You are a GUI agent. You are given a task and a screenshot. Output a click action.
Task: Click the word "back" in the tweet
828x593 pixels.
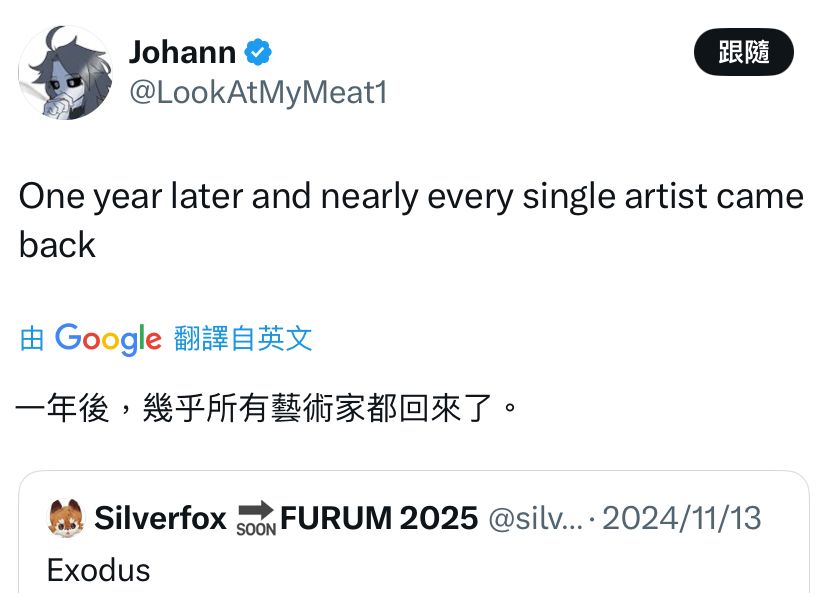pyautogui.click(x=57, y=245)
